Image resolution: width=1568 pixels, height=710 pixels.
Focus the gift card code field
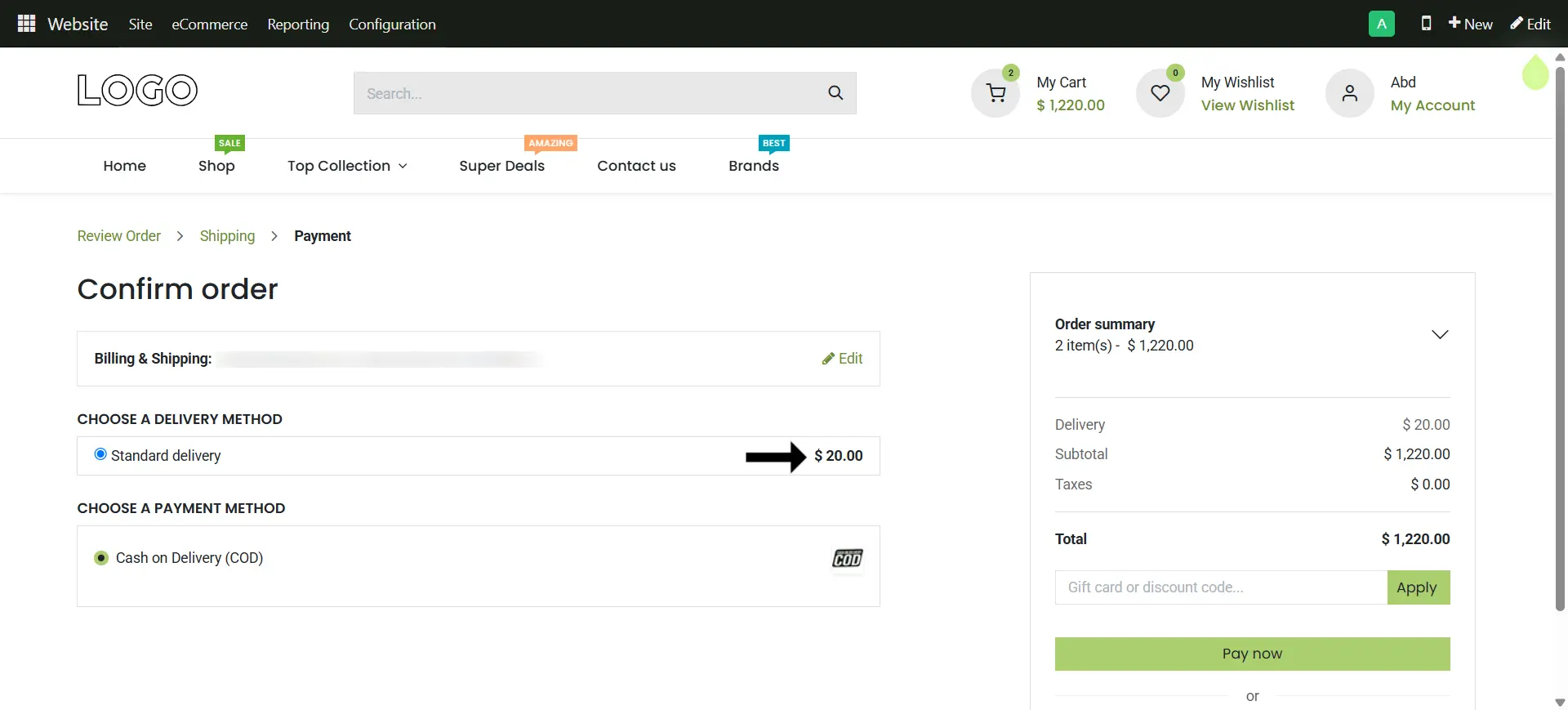click(1220, 587)
